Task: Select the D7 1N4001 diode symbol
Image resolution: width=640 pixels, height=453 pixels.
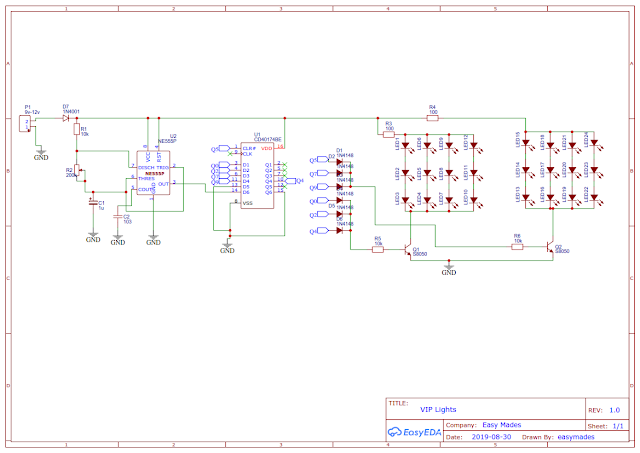Action: [66, 118]
